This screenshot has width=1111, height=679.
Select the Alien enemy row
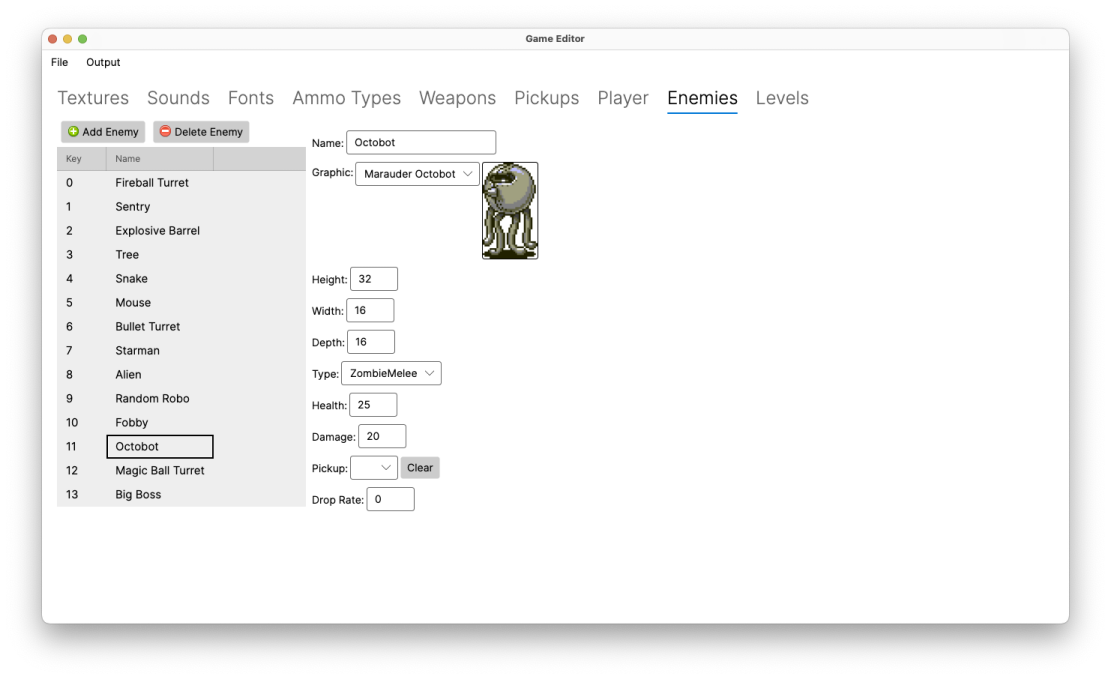point(181,375)
